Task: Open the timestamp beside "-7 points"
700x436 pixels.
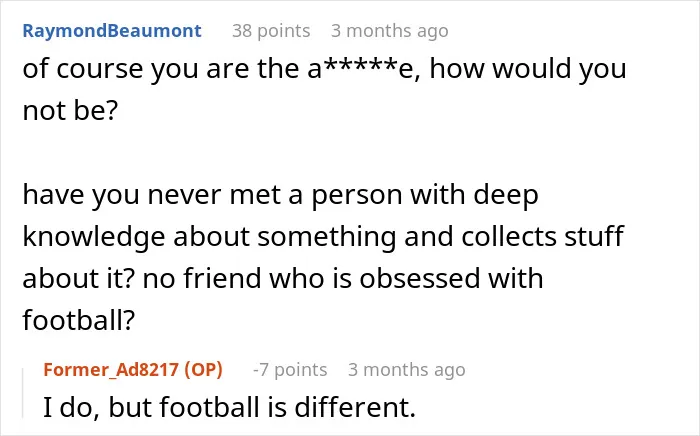Action: [407, 370]
